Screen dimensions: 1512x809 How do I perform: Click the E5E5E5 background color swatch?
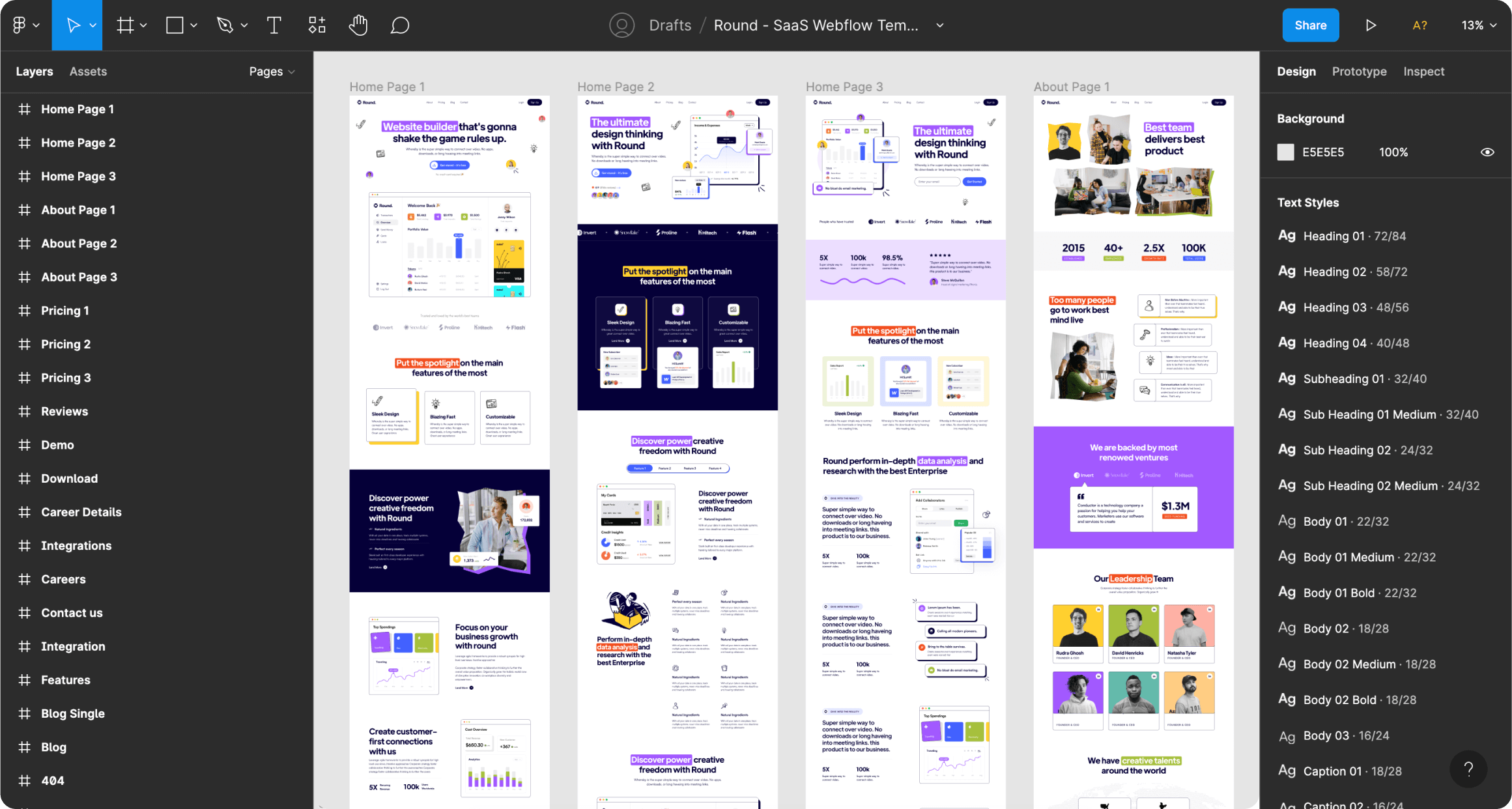(1285, 152)
